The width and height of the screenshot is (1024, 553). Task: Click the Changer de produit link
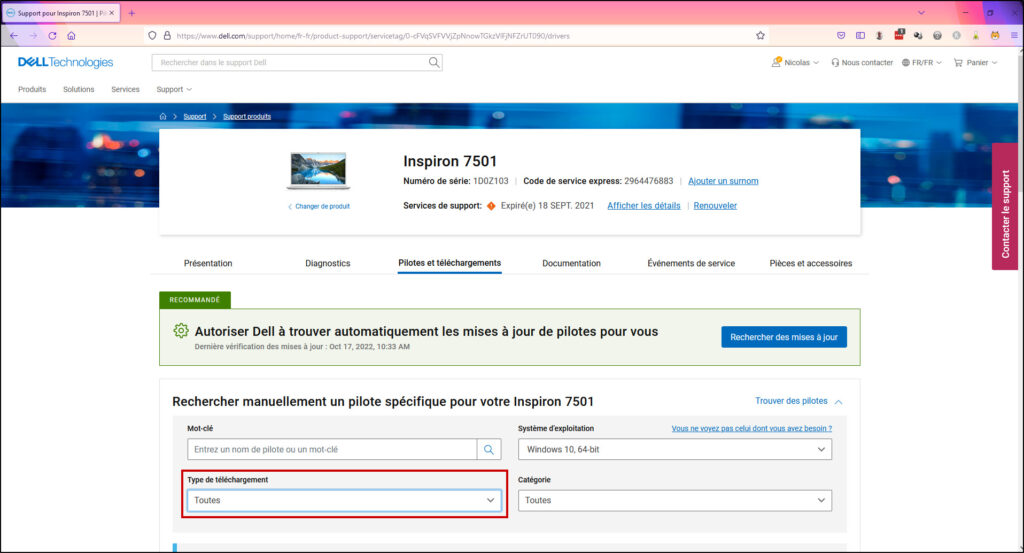[x=319, y=206]
